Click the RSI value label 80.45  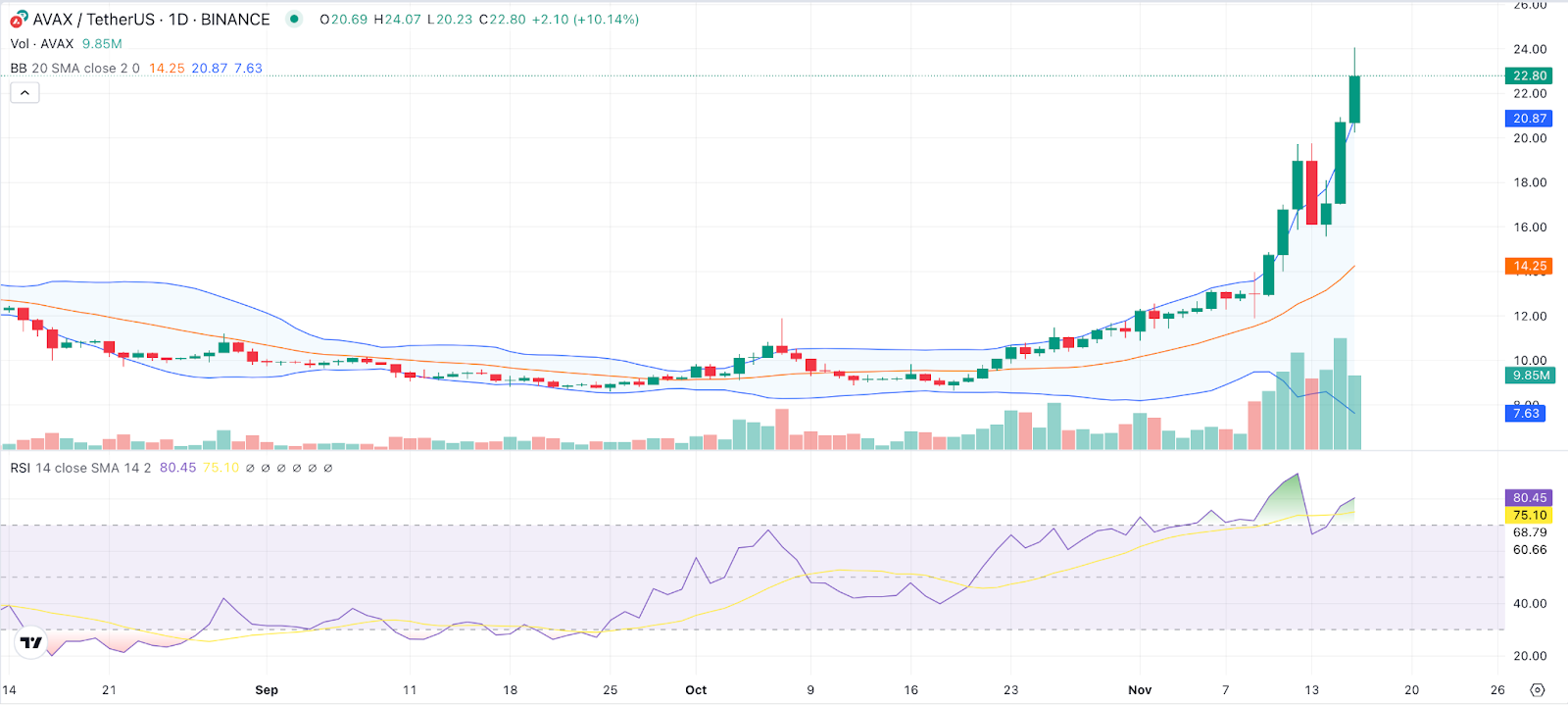(x=1529, y=498)
